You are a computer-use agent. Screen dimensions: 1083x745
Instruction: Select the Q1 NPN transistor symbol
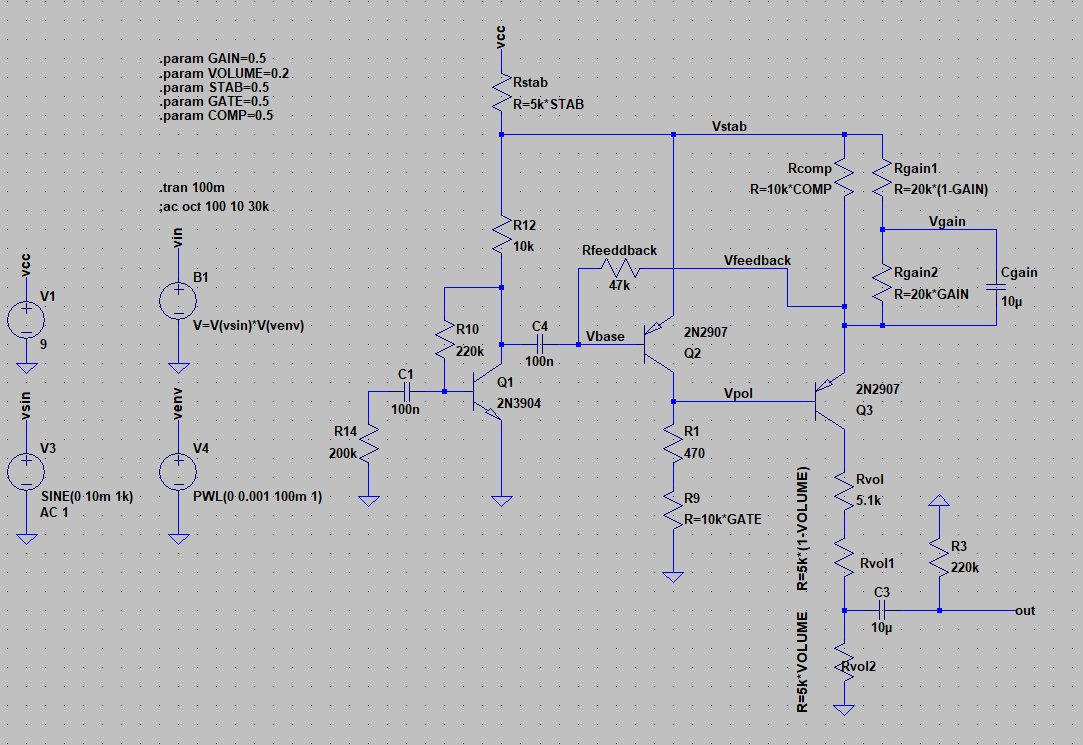(487, 391)
